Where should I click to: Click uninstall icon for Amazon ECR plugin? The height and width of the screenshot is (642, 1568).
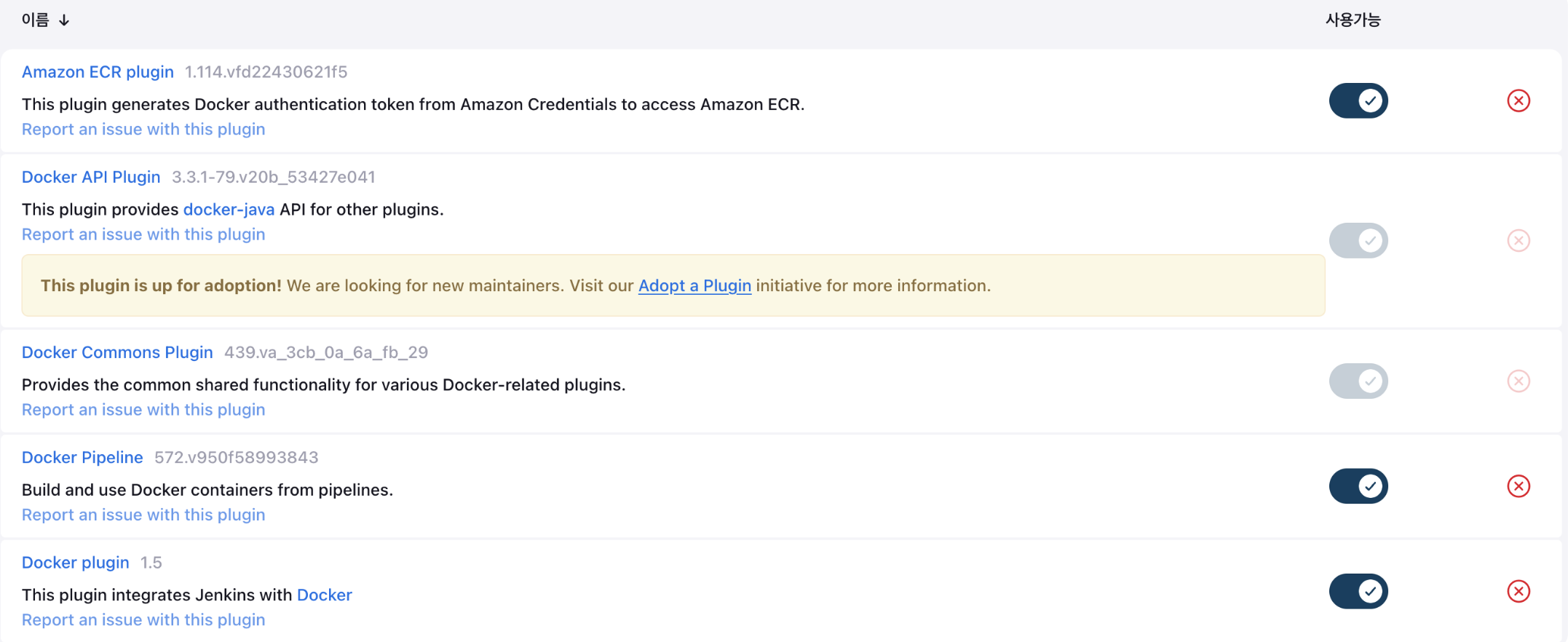[1518, 100]
